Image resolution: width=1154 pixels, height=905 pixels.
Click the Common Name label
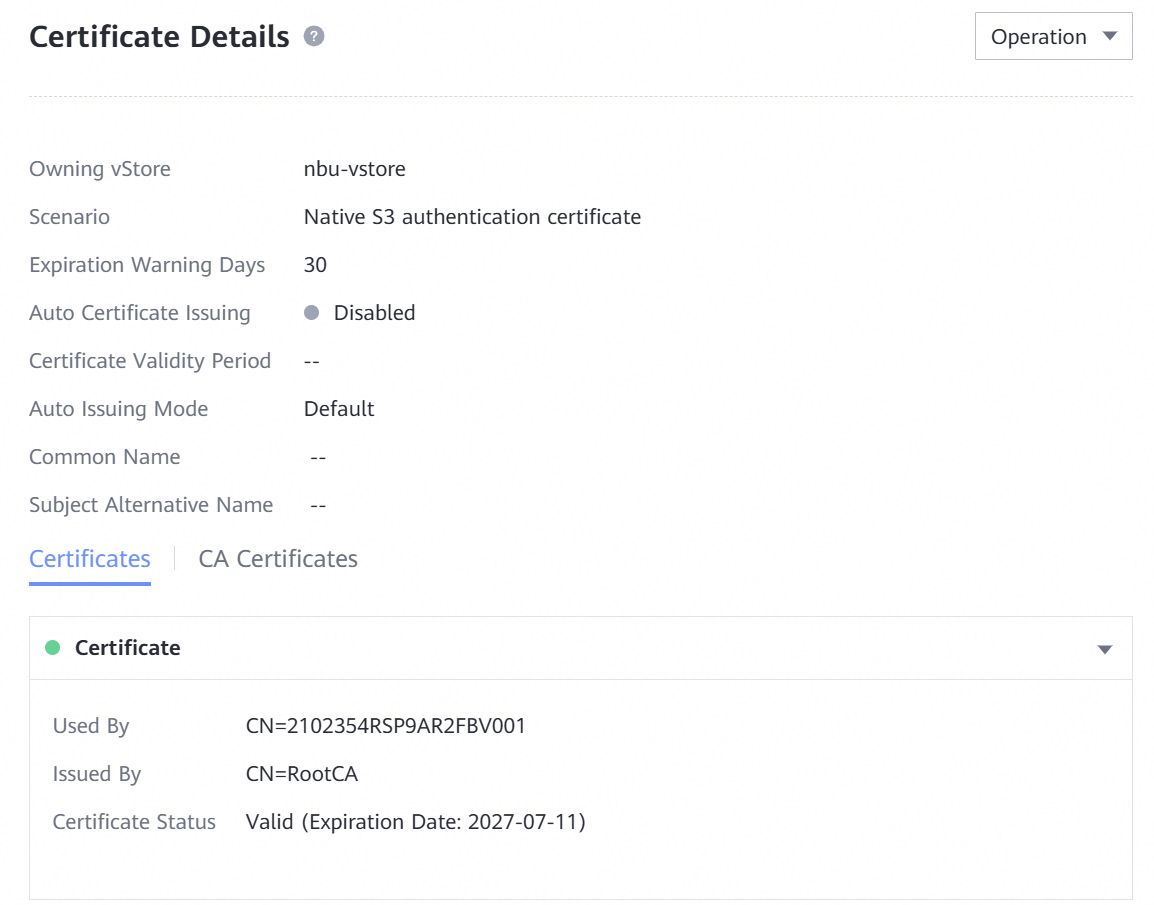[x=105, y=457]
